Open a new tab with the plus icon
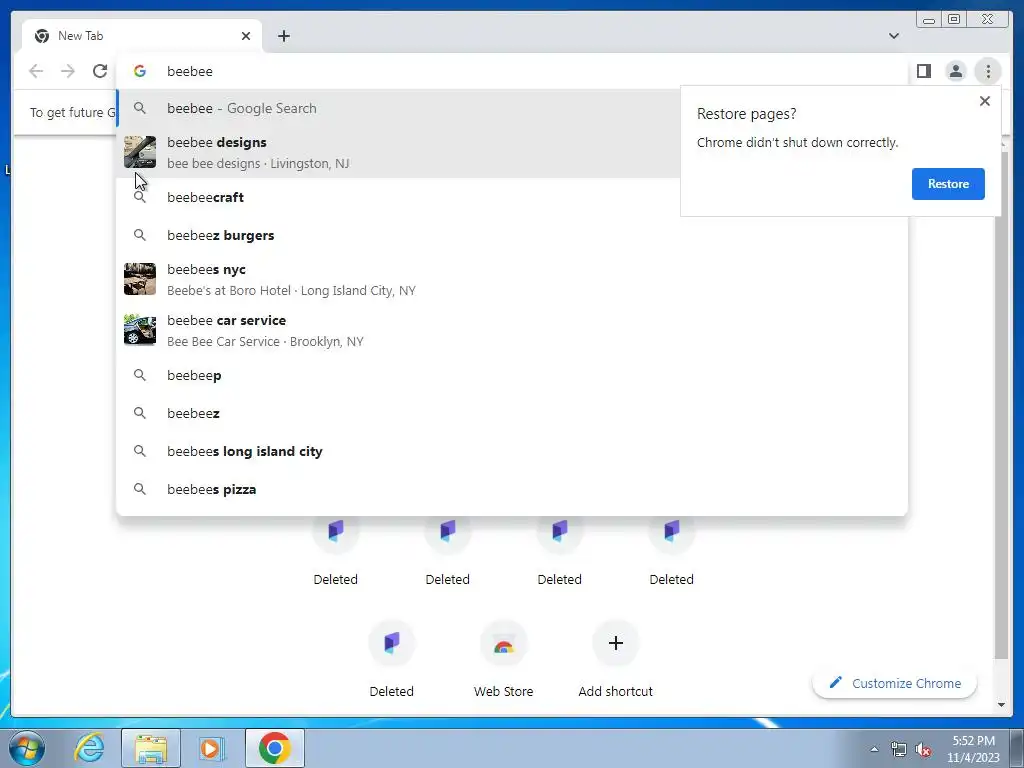Viewport: 1024px width, 768px height. 283,36
